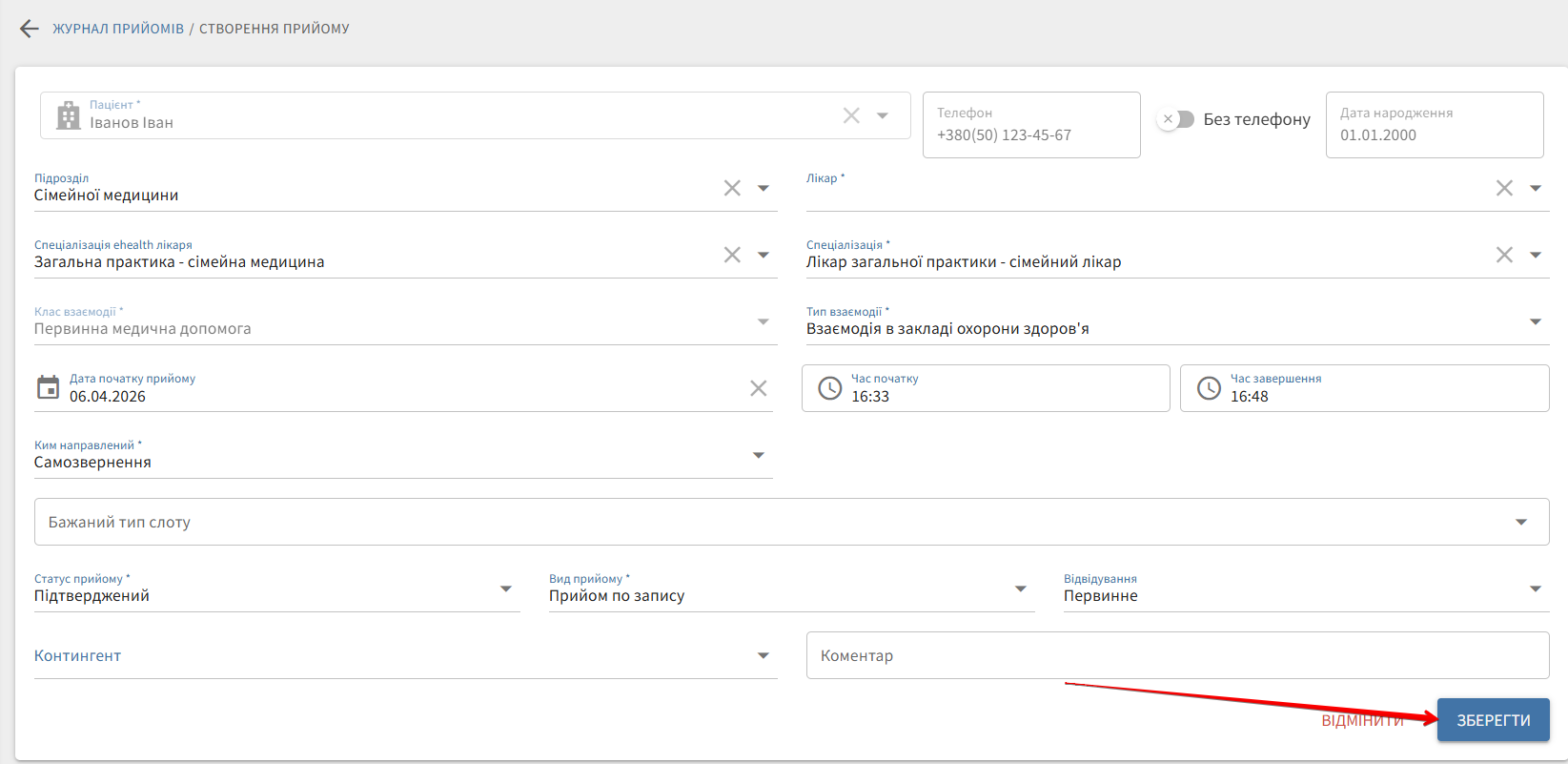The height and width of the screenshot is (764, 1568).
Task: Go to Журнал прийомів breadcrumb
Action: coord(118,29)
